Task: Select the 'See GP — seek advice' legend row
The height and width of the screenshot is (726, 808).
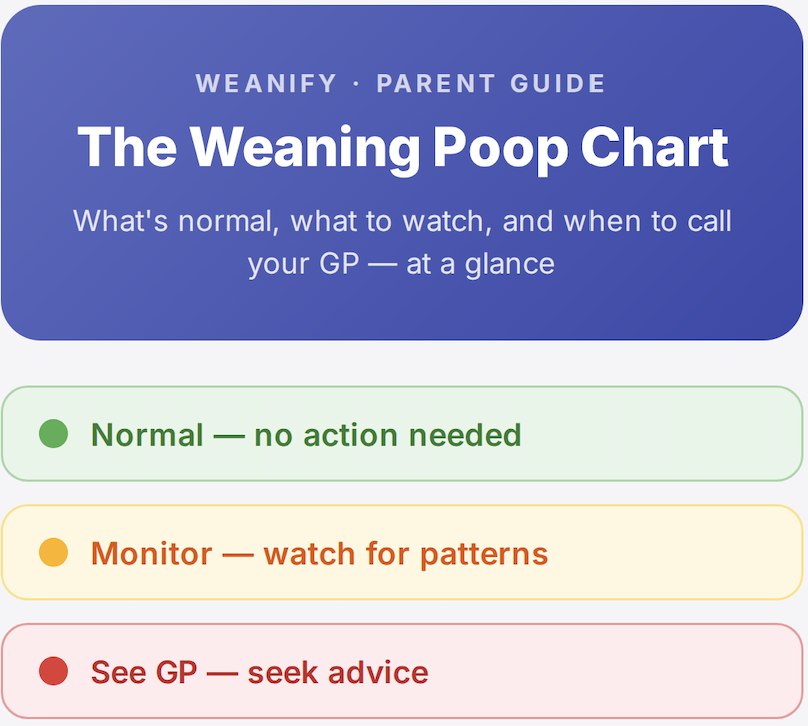Action: [x=402, y=671]
